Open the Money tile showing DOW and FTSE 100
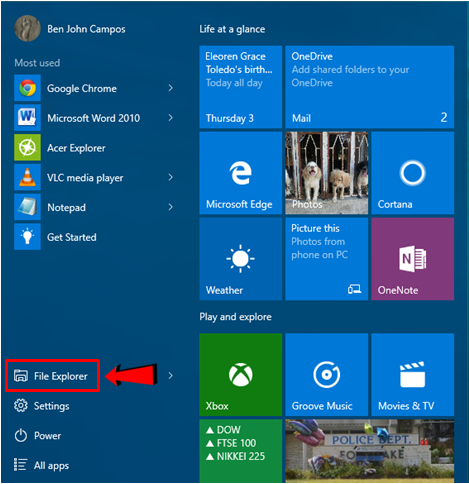The height and width of the screenshot is (484, 469). [241, 451]
